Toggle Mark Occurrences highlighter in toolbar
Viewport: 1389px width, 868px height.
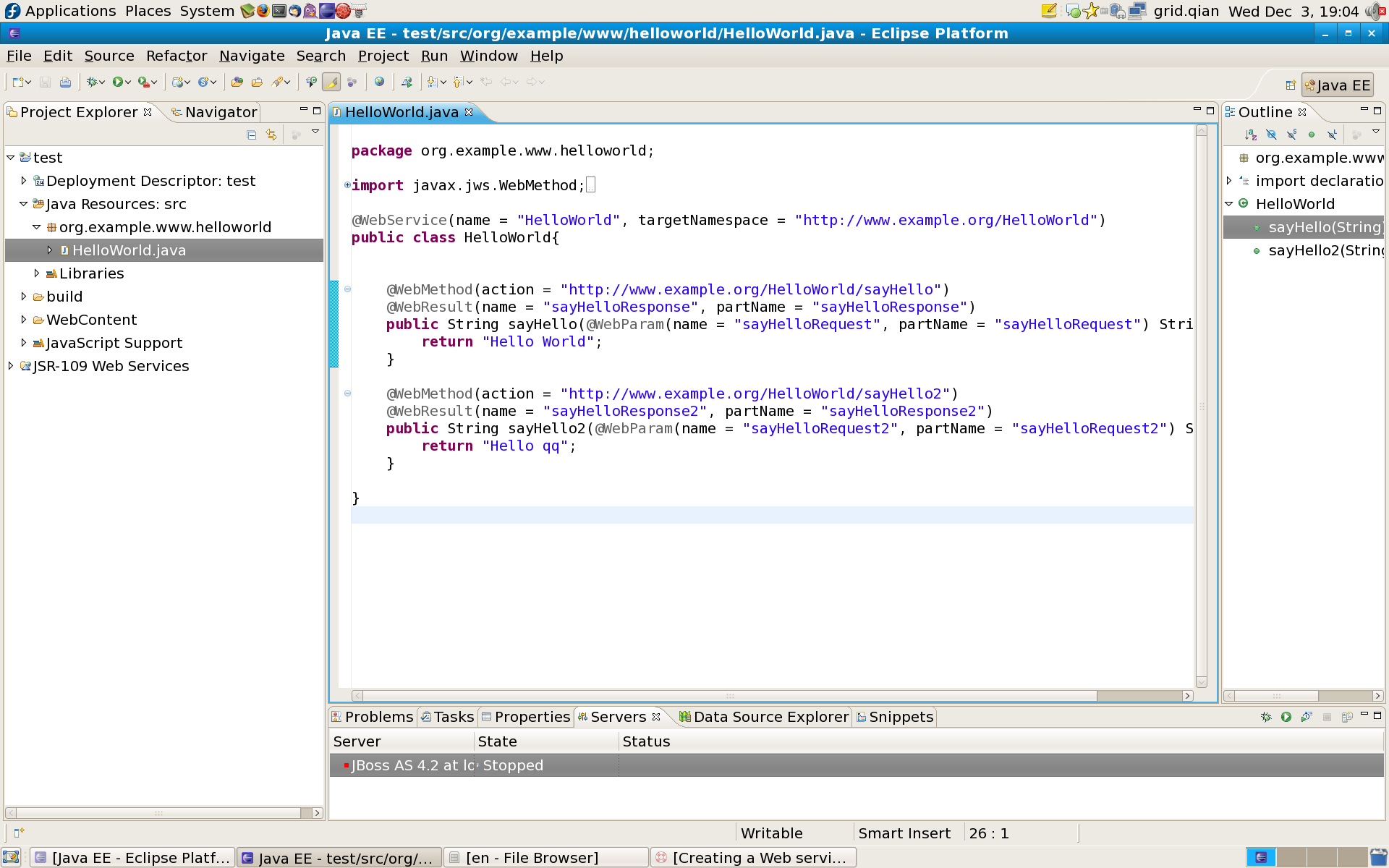pyautogui.click(x=331, y=82)
